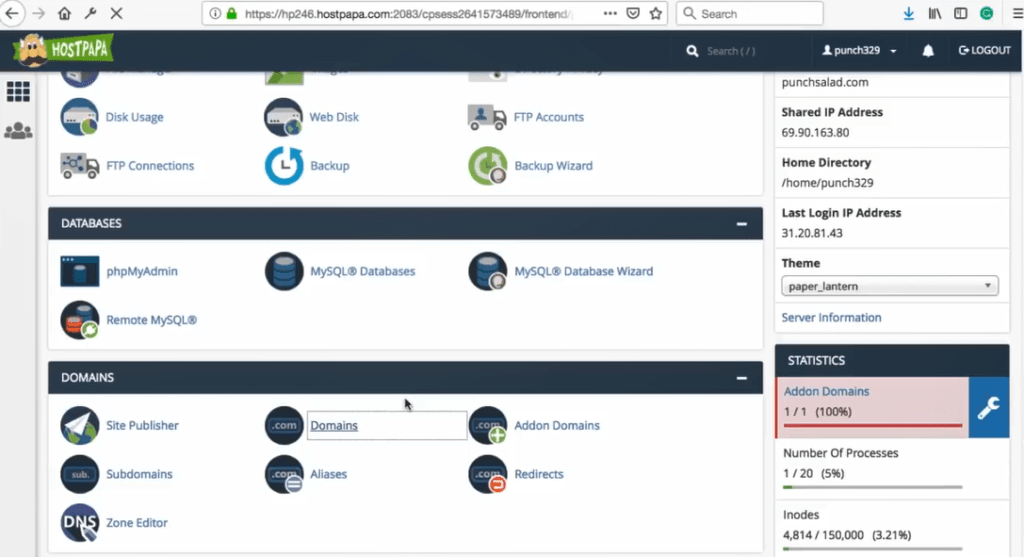Viewport: 1024px width, 557px height.
Task: Log out with LOGOUT button
Action: coord(984,50)
